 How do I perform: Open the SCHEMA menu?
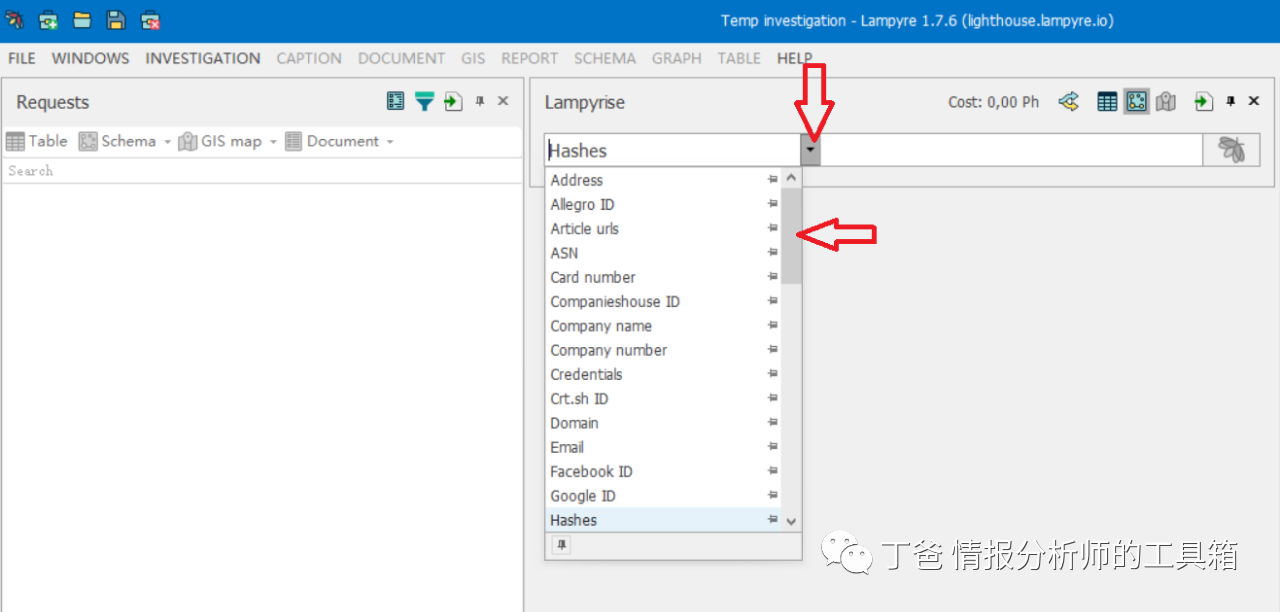coord(605,58)
